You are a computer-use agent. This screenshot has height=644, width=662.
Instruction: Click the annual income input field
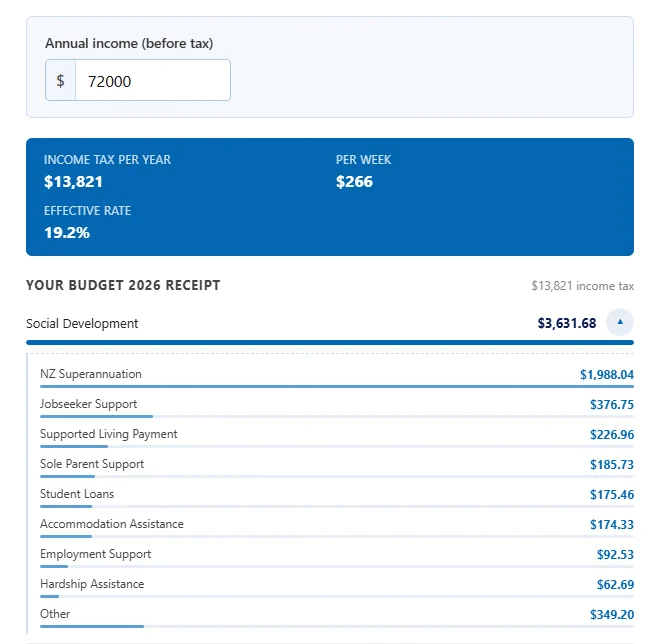(x=153, y=80)
